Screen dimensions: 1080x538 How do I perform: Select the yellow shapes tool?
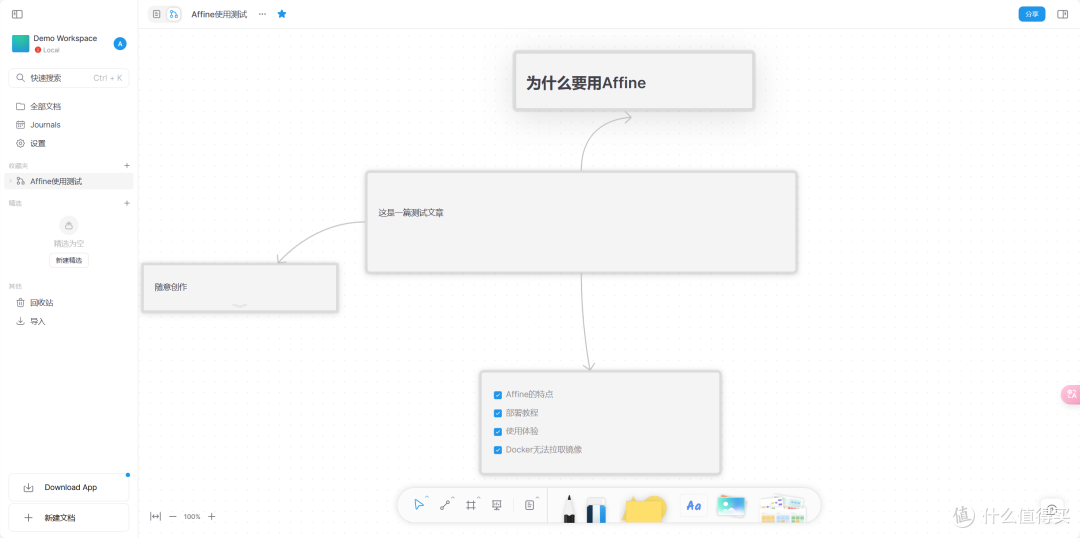(645, 509)
